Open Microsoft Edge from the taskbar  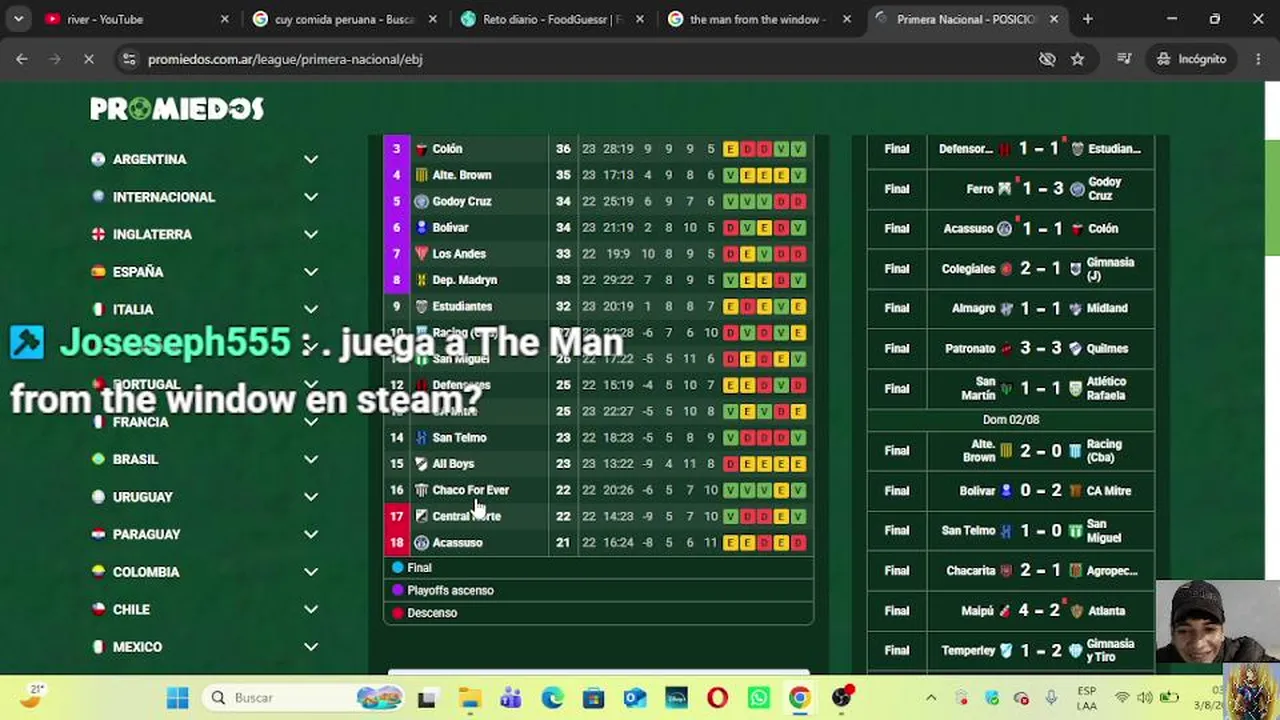pyautogui.click(x=552, y=698)
